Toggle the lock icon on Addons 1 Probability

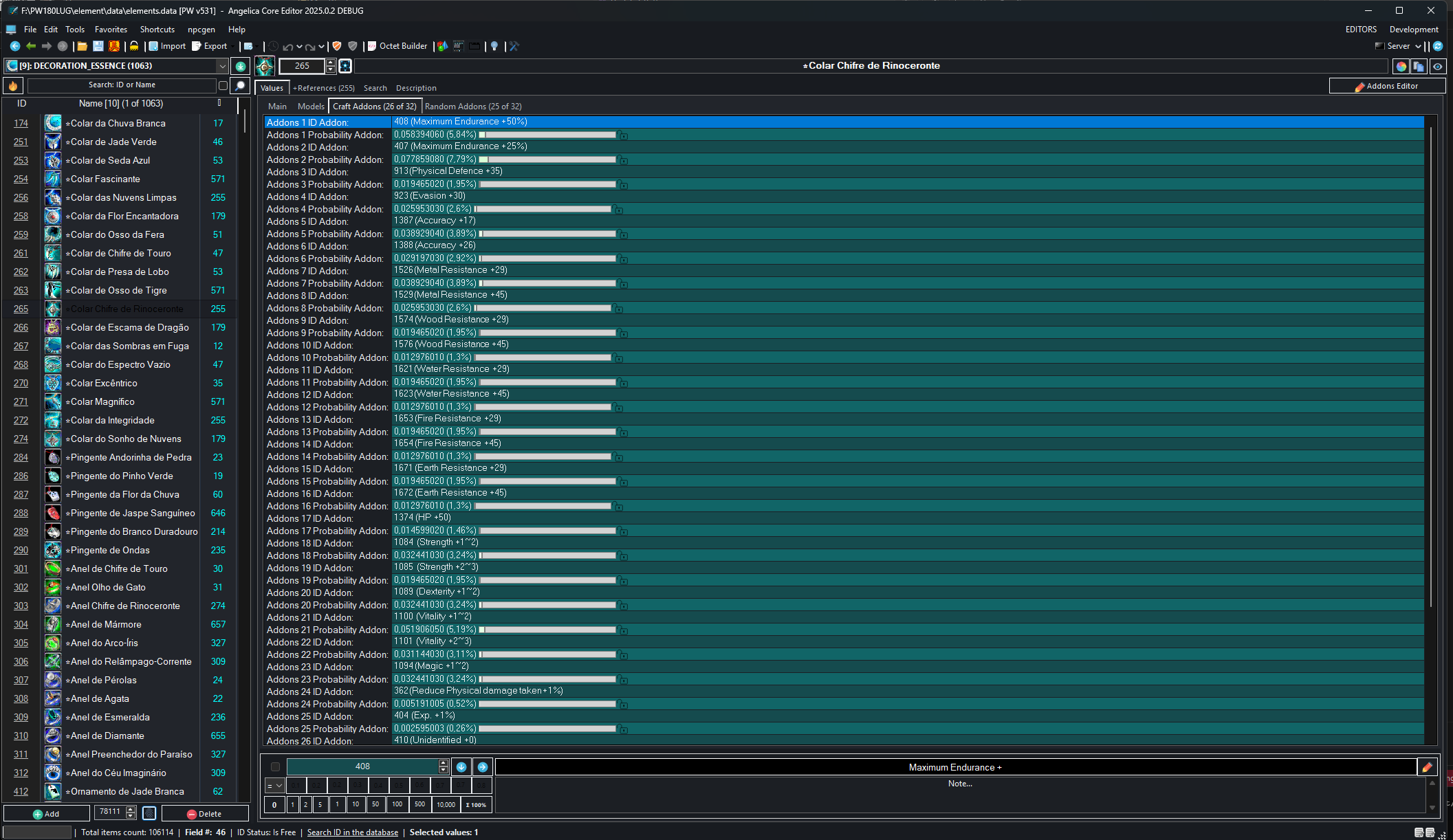[623, 136]
